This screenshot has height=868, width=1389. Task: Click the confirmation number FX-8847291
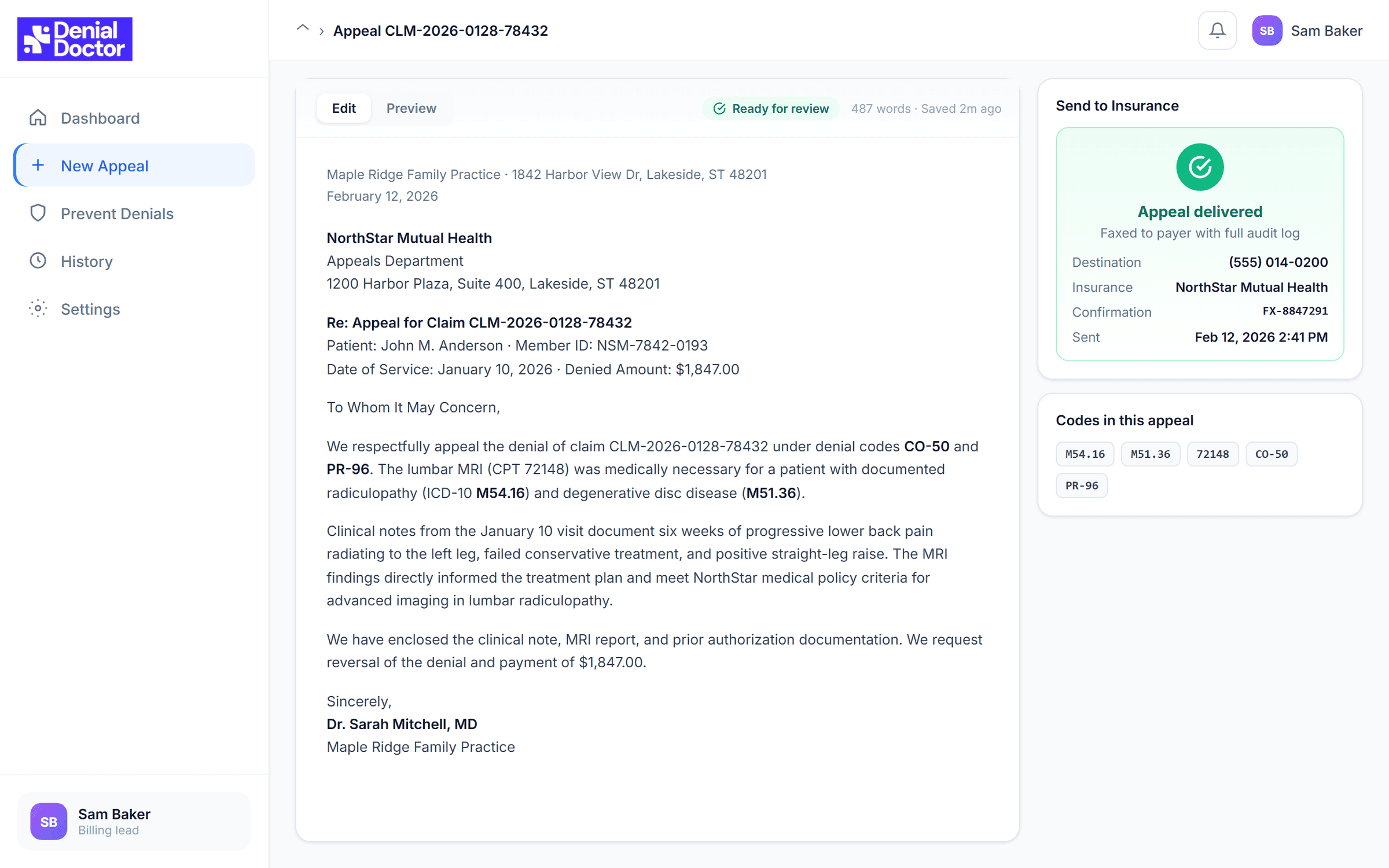(1295, 311)
